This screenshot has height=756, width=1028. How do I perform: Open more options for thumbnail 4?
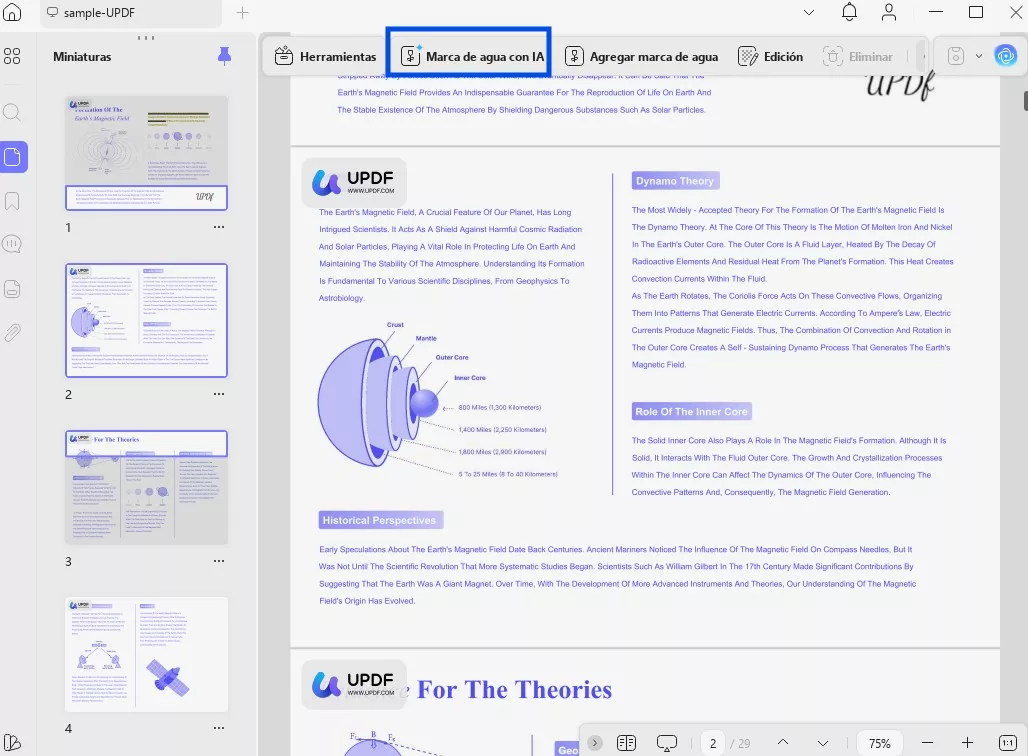219,728
